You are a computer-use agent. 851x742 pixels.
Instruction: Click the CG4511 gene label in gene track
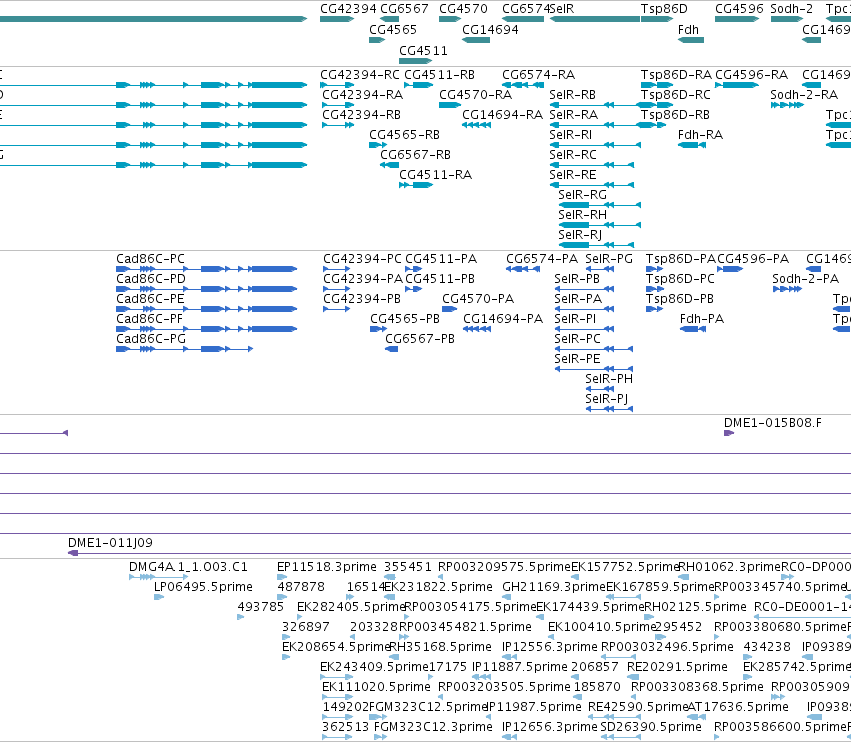pos(423,50)
